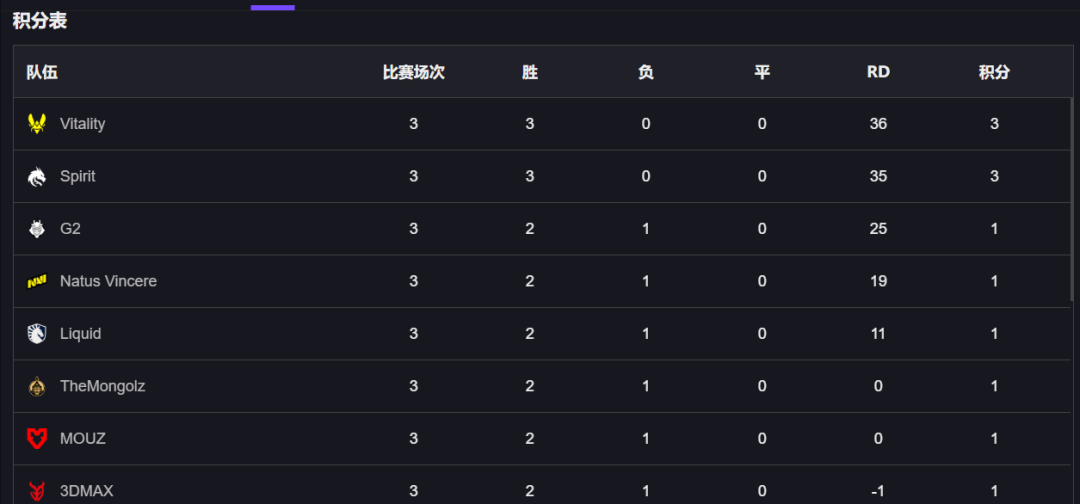Click the TheMongolz round logo icon
Screen dimensions: 1080x504
(37, 387)
